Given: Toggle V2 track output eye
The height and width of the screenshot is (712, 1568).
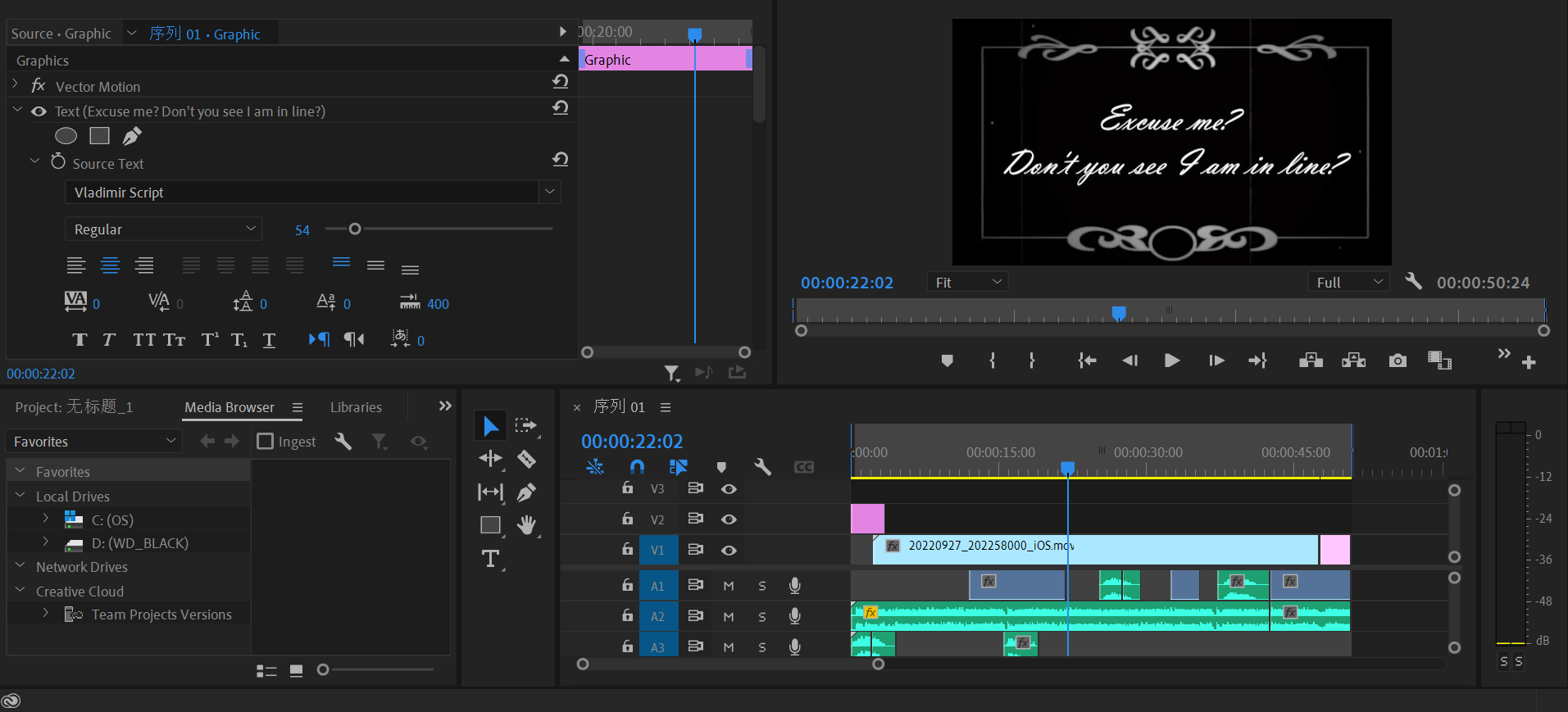Looking at the screenshot, I should (729, 519).
